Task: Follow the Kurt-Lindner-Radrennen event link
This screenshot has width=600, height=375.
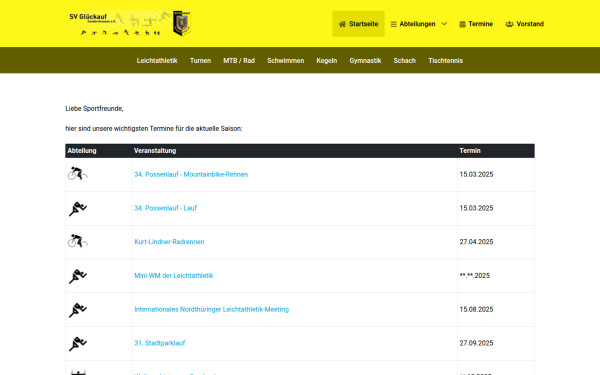Action: click(x=169, y=242)
